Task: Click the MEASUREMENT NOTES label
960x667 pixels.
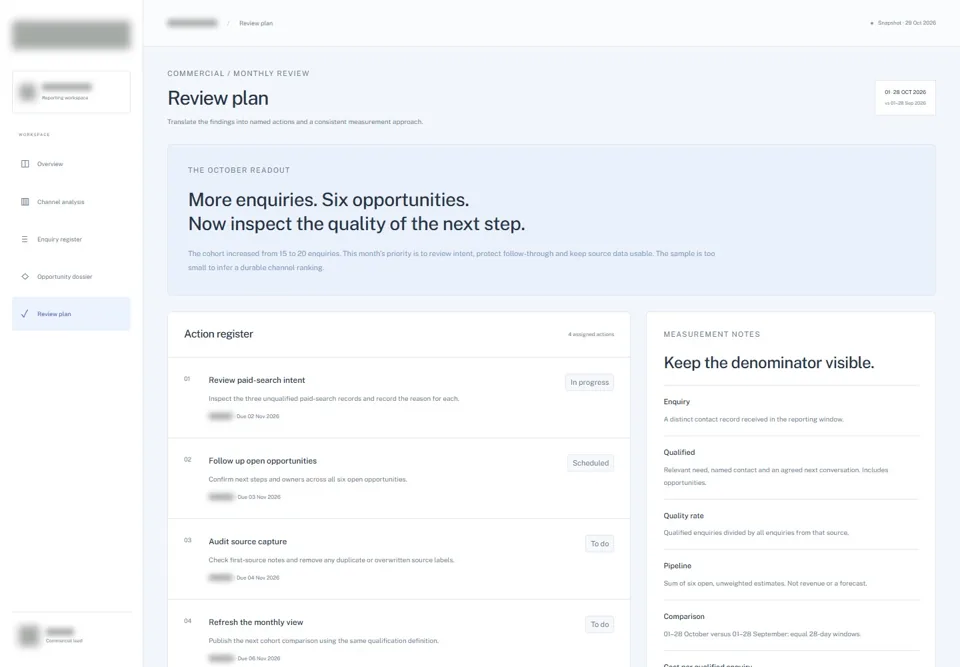Action: coord(711,334)
